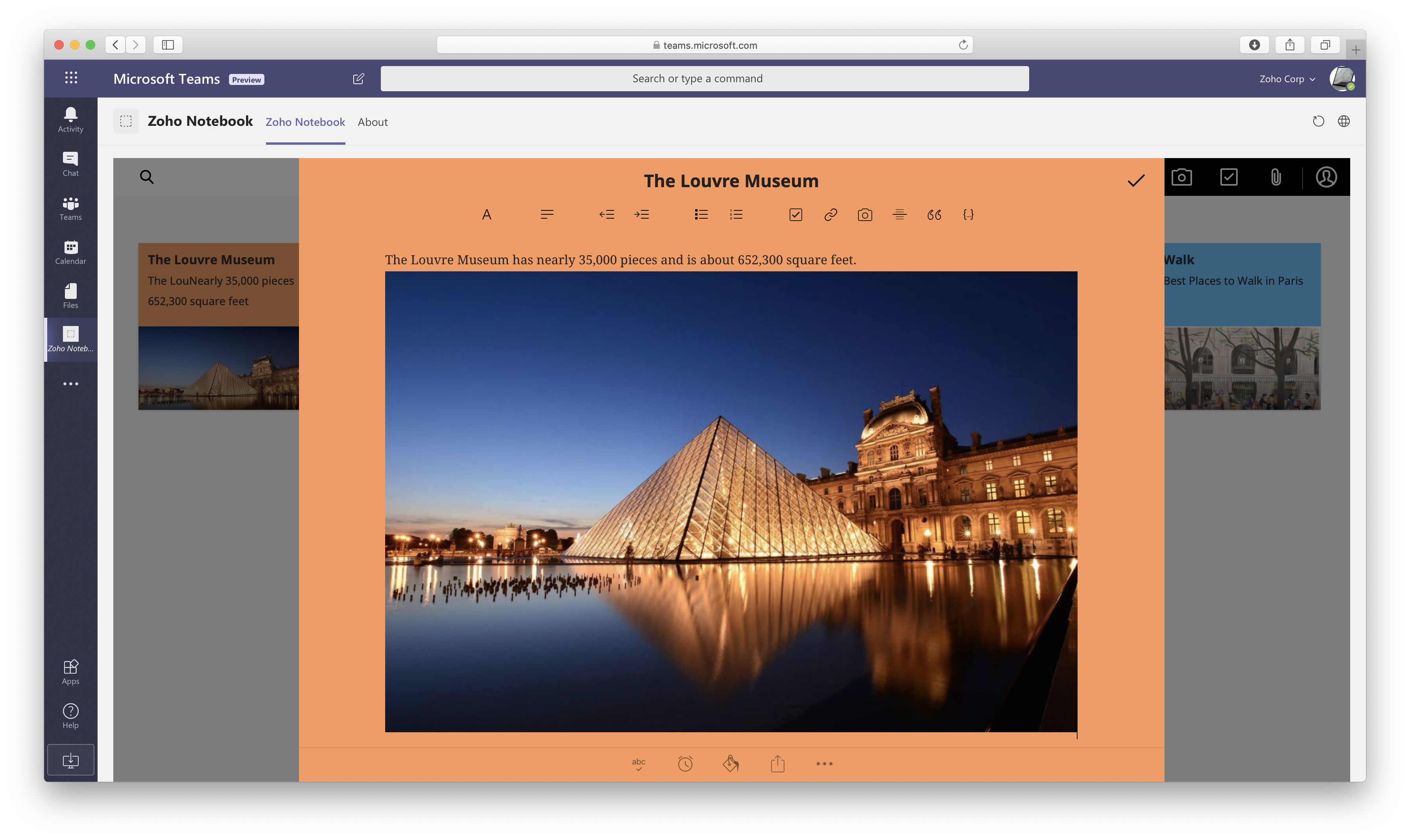Insert a link into the note
1410x840 pixels.
830,215
